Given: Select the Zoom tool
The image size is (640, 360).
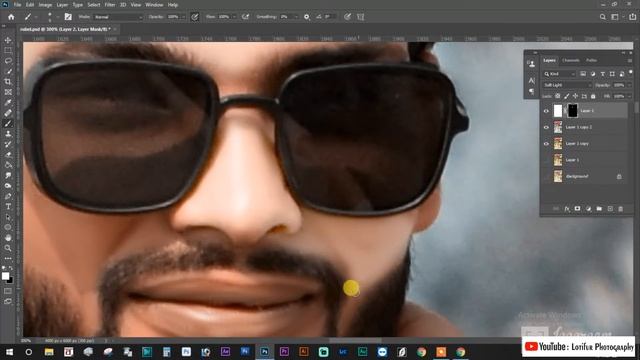Looking at the screenshot, I should (8, 248).
